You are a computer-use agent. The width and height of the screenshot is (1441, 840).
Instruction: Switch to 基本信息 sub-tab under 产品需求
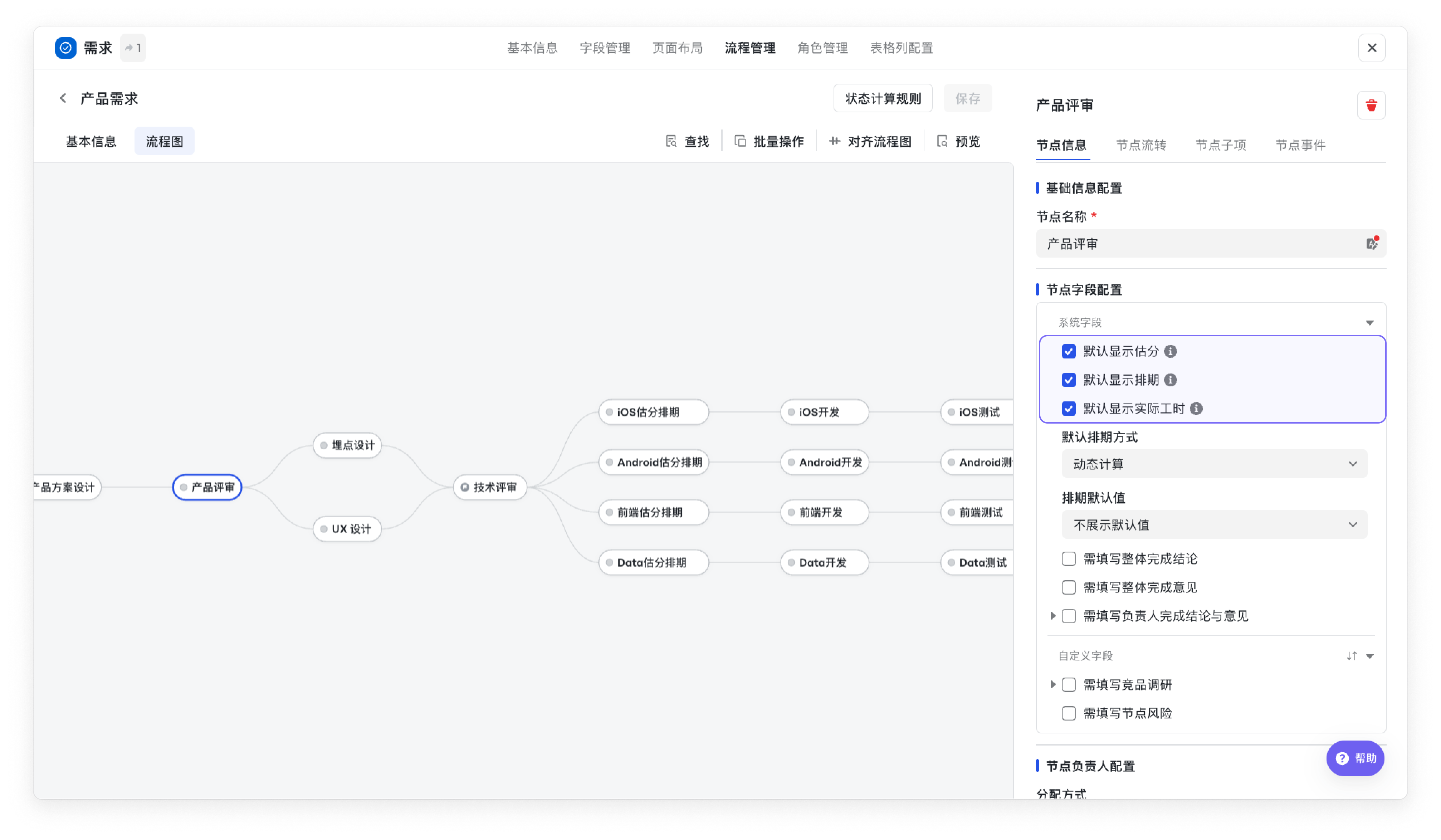(x=91, y=141)
